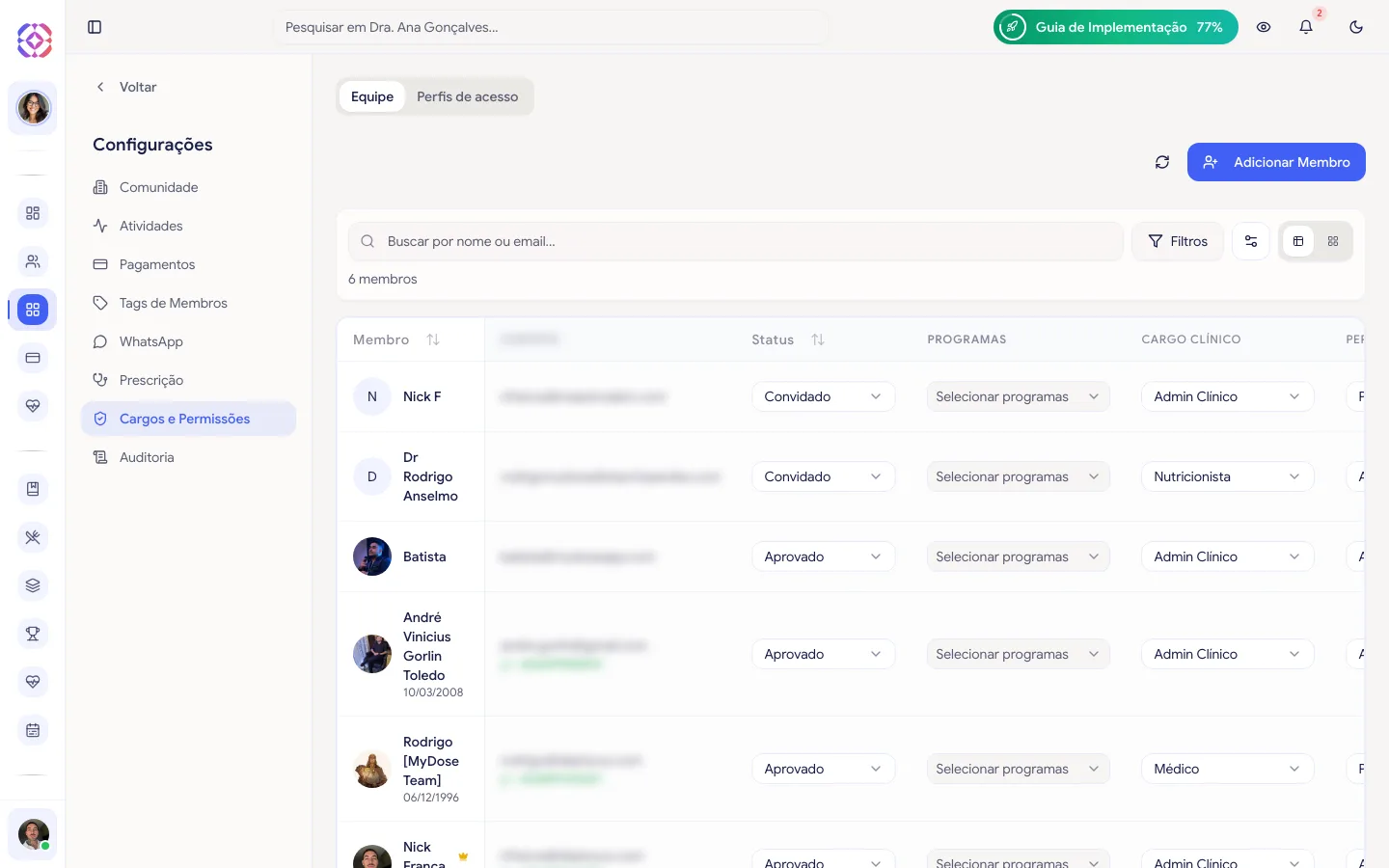This screenshot has width=1389, height=868.
Task: Open Comunidade settings
Action: tap(188, 187)
